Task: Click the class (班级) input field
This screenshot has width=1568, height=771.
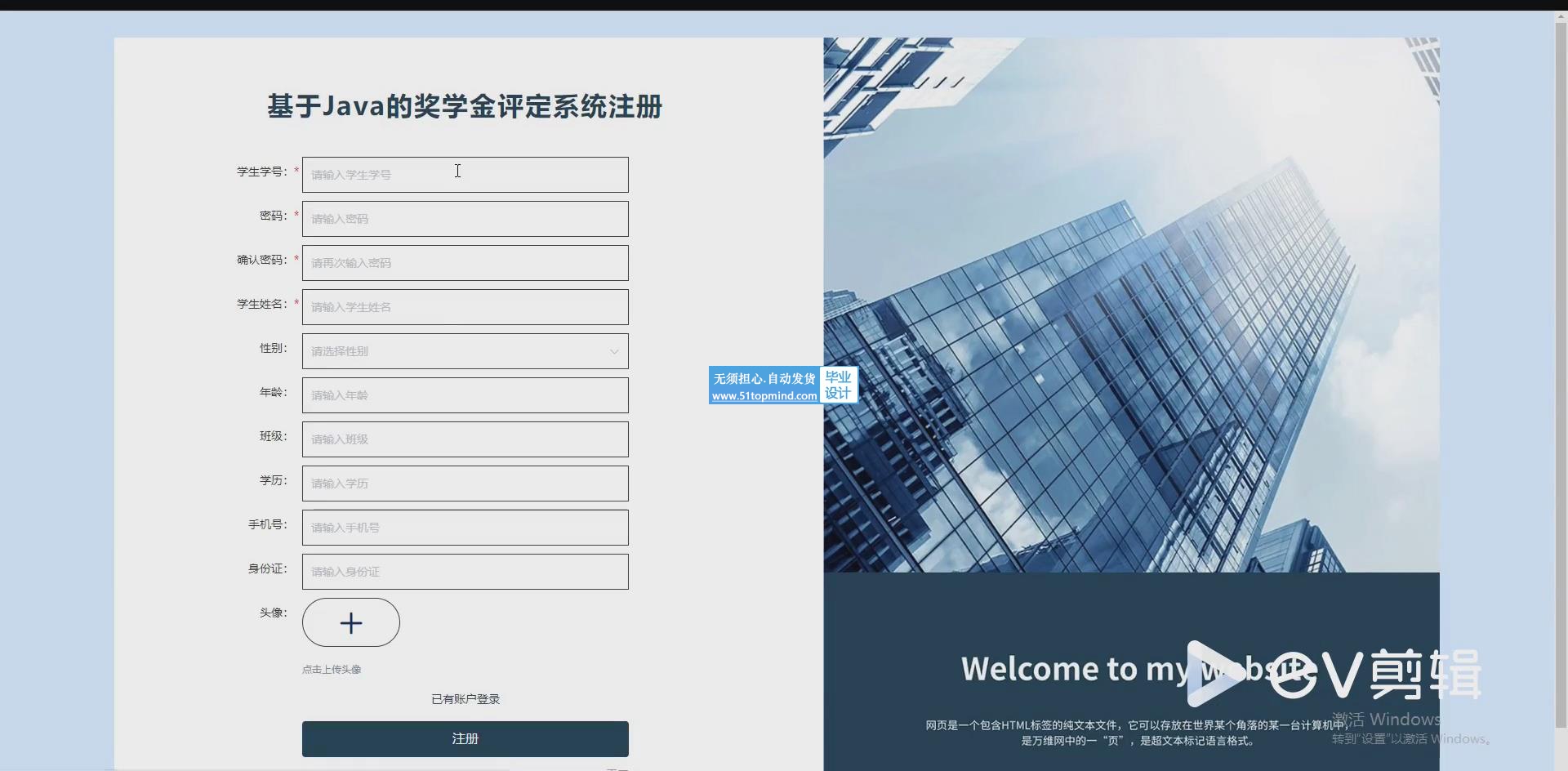Action: [465, 439]
